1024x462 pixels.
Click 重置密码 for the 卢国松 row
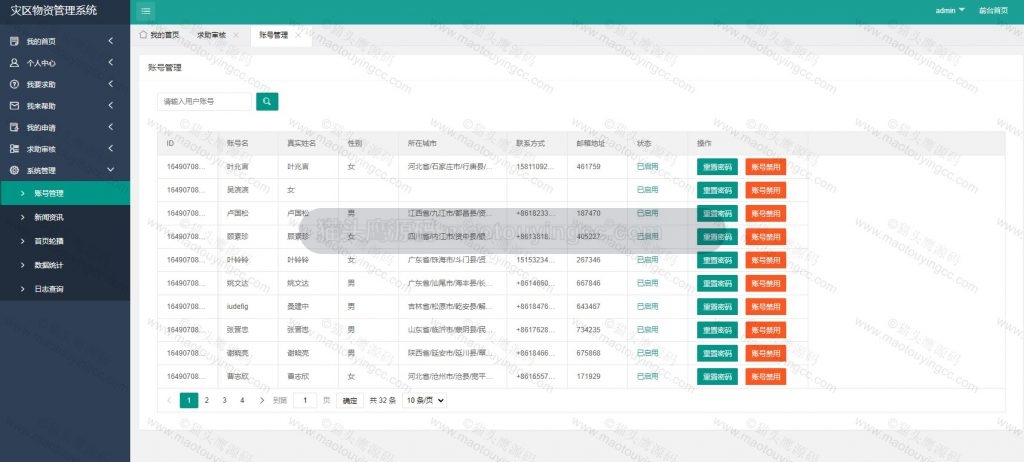(717, 214)
